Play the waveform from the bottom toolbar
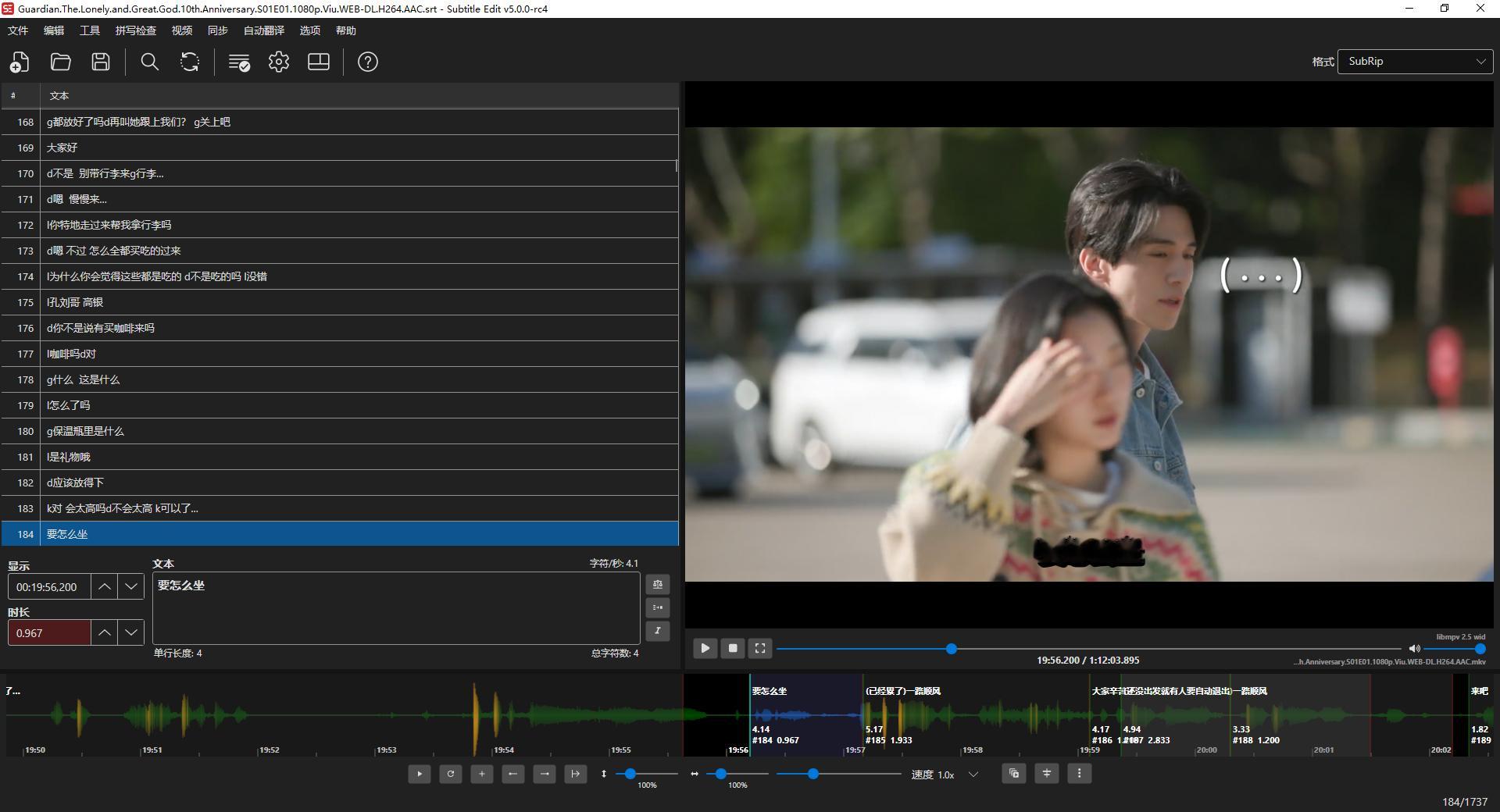1500x812 pixels. click(420, 774)
